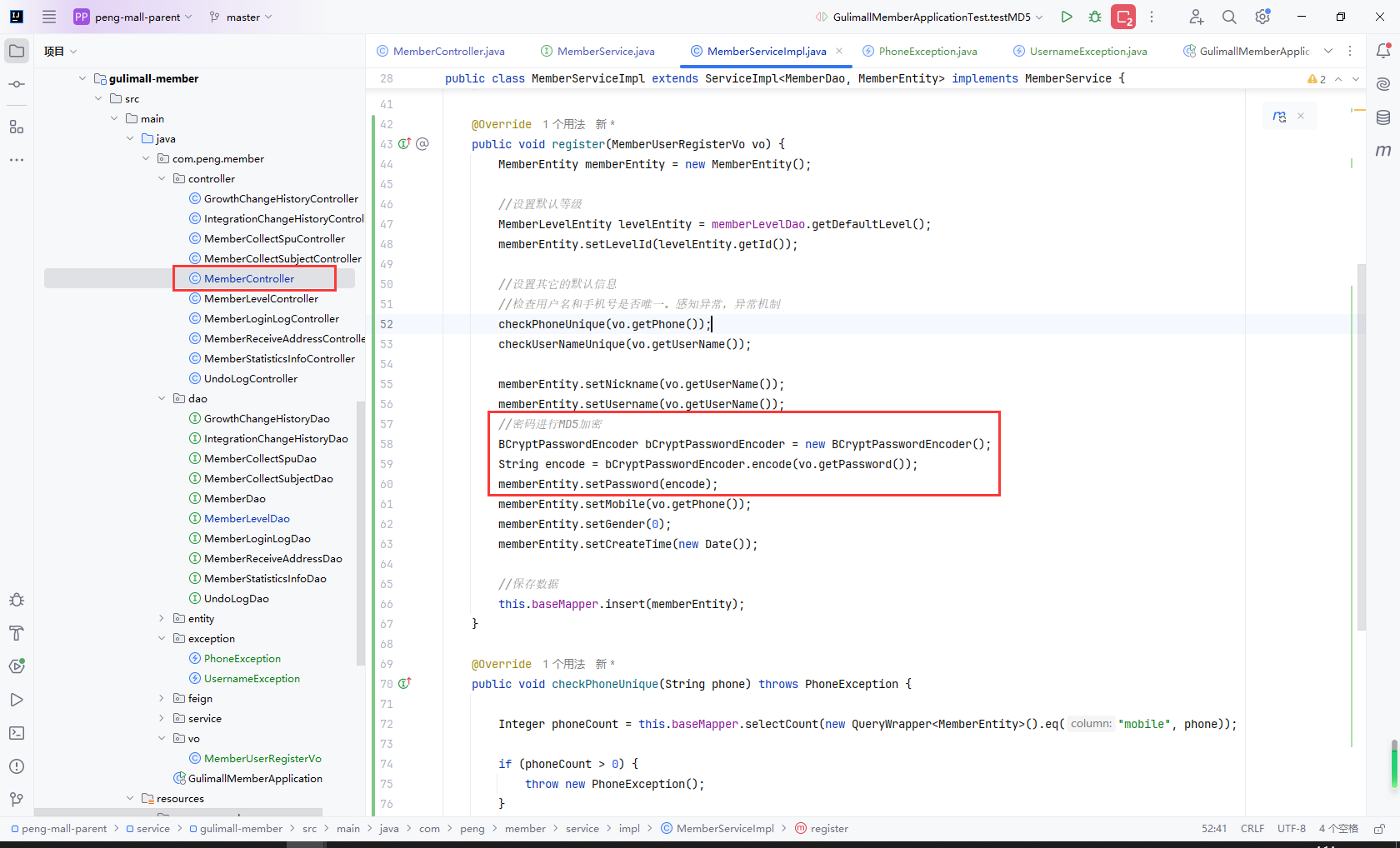
Task: Start debugging with the bug icon
Action: 1095,17
